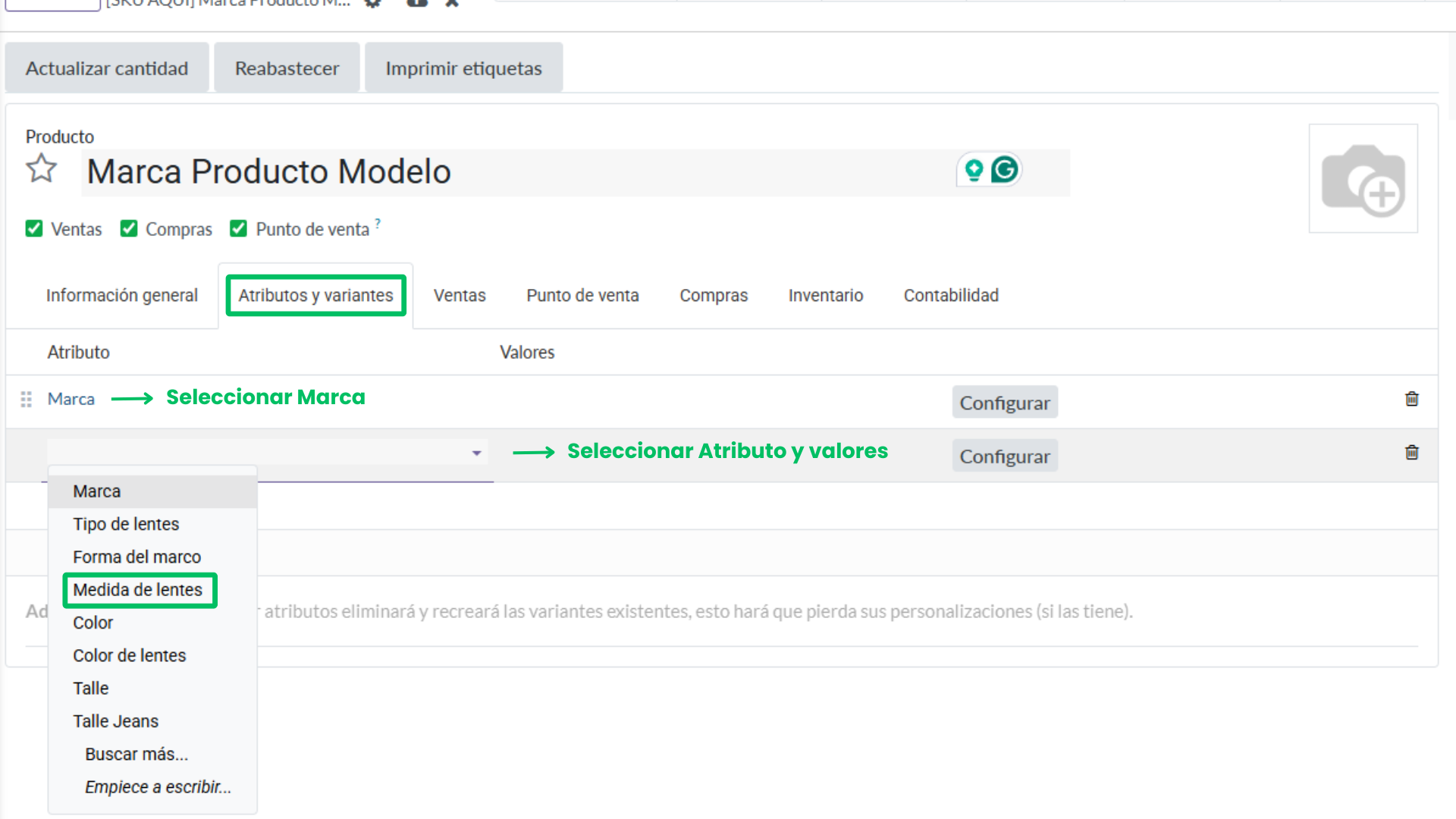Open Grammarly suggestions on the product name
Viewport: 1456px width, 819px height.
point(1006,170)
